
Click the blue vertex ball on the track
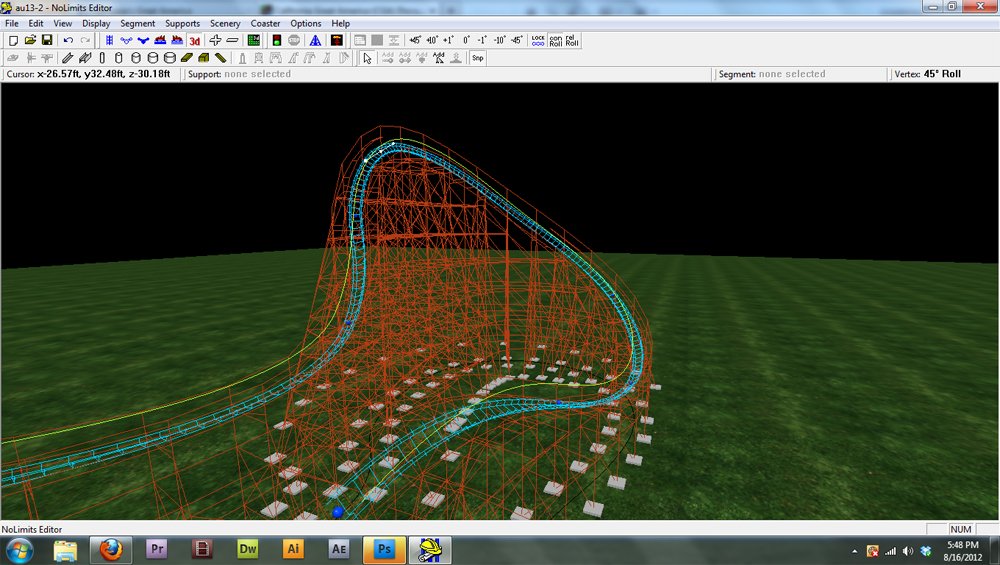coord(338,511)
